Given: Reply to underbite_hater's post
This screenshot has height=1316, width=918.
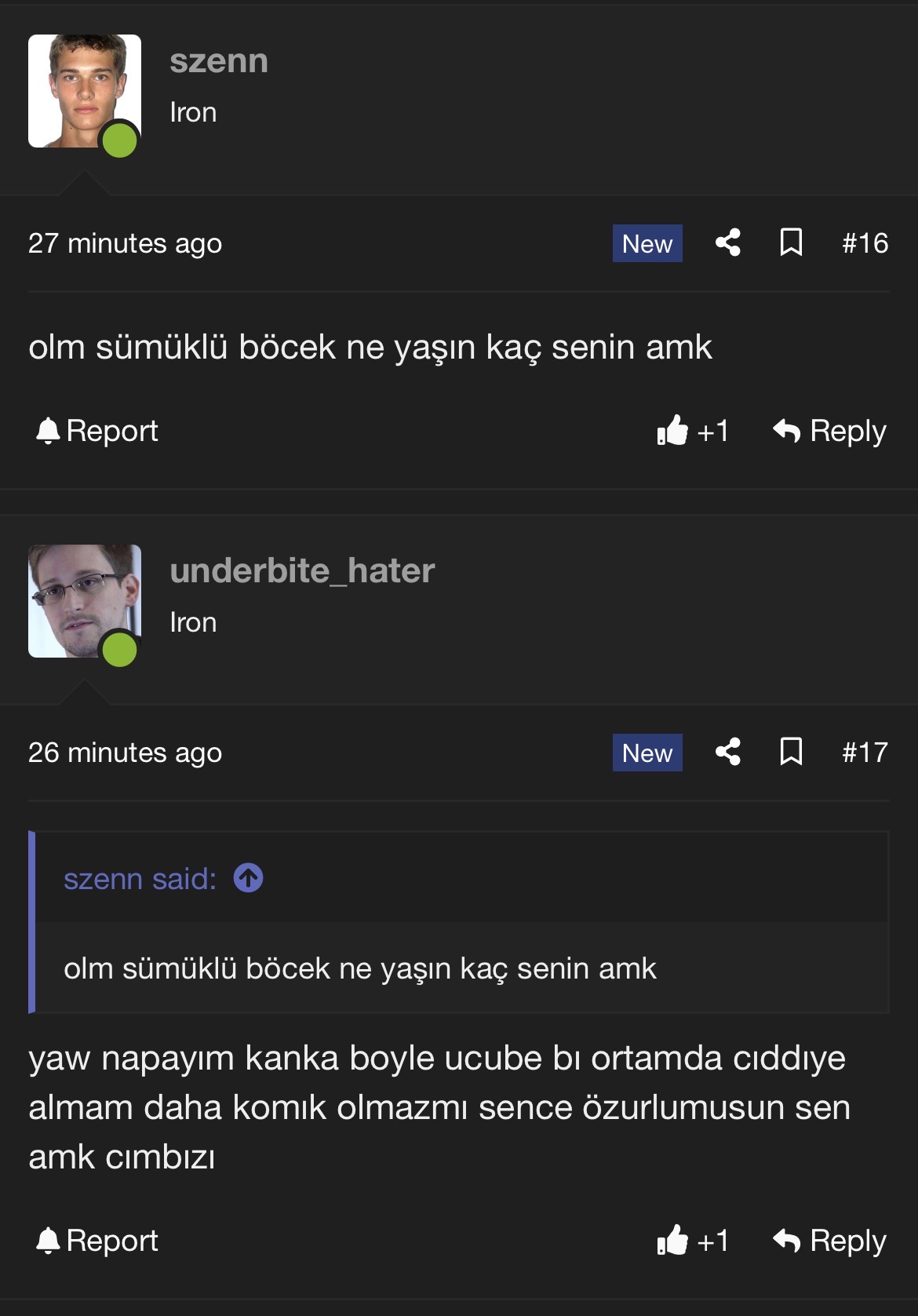Looking at the screenshot, I should tap(829, 1241).
